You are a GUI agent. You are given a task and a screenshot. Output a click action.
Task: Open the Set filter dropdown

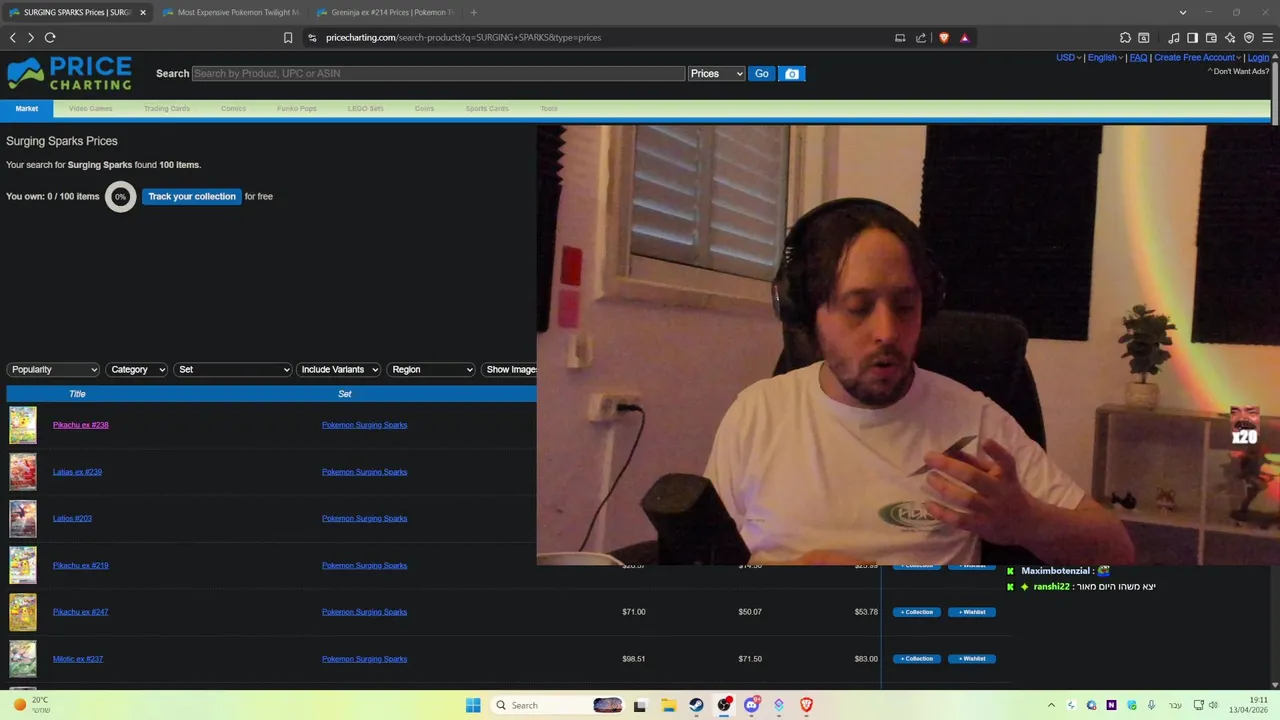click(232, 370)
